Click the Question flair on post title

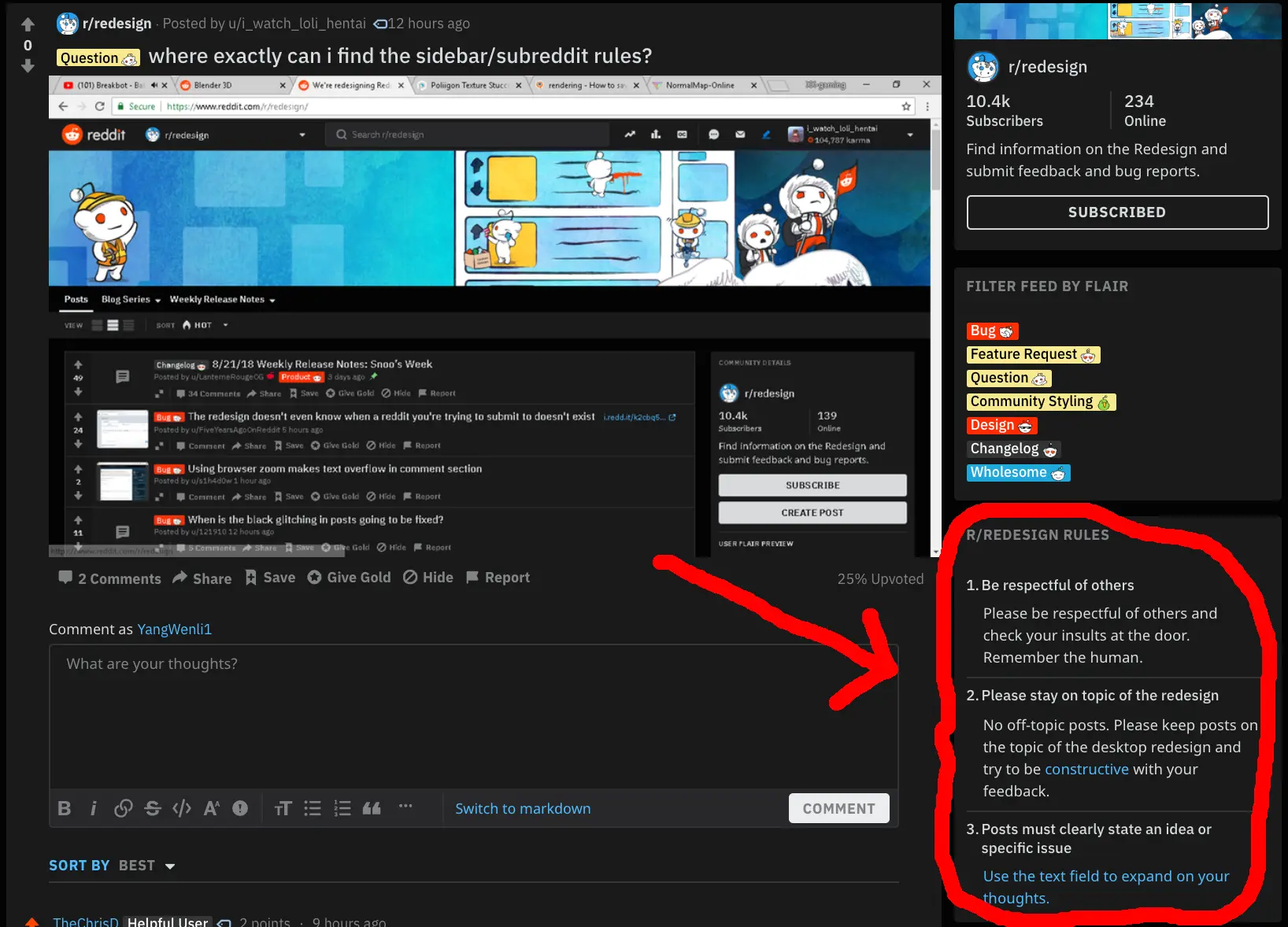(x=98, y=58)
